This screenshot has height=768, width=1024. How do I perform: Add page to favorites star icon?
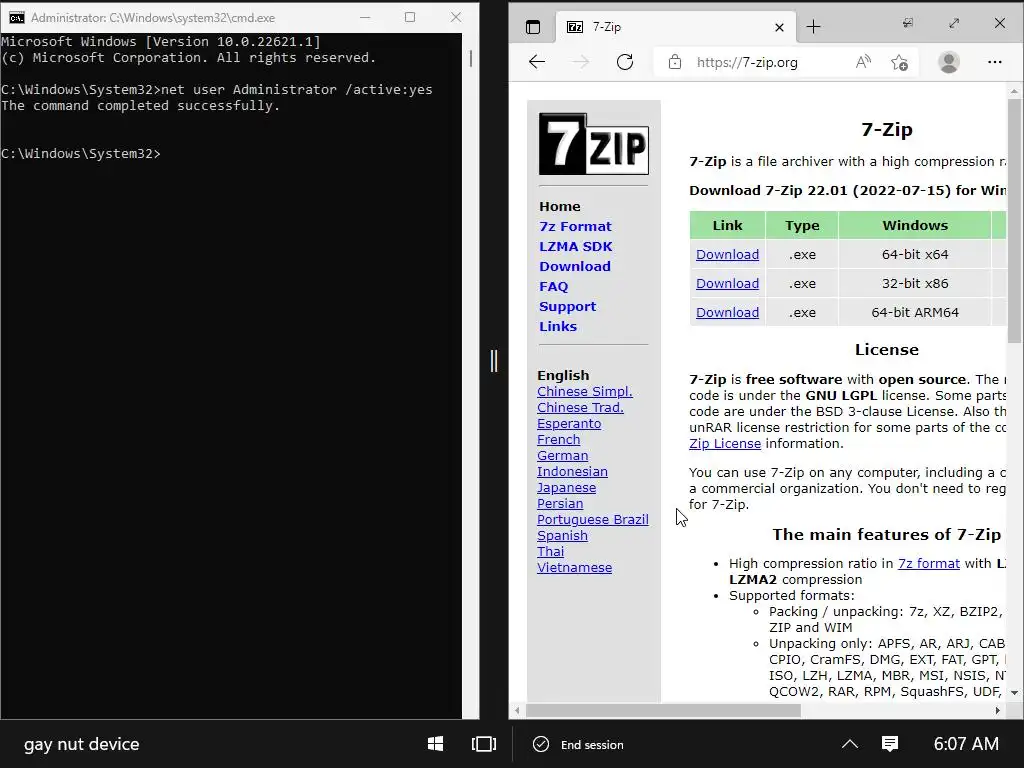899,63
